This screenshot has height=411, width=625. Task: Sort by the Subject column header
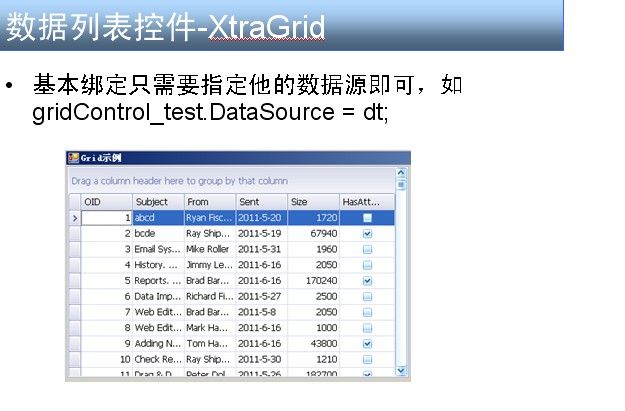click(158, 202)
